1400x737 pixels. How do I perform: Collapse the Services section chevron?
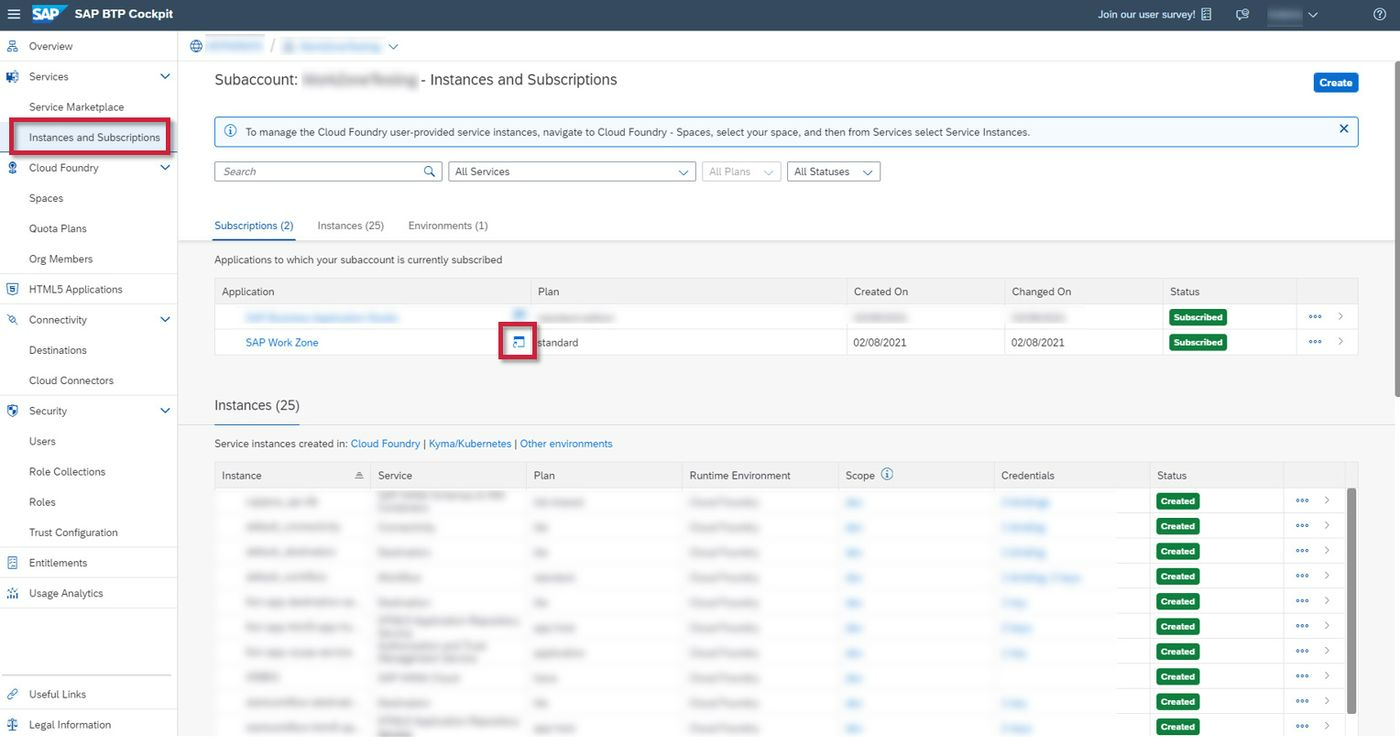166,77
